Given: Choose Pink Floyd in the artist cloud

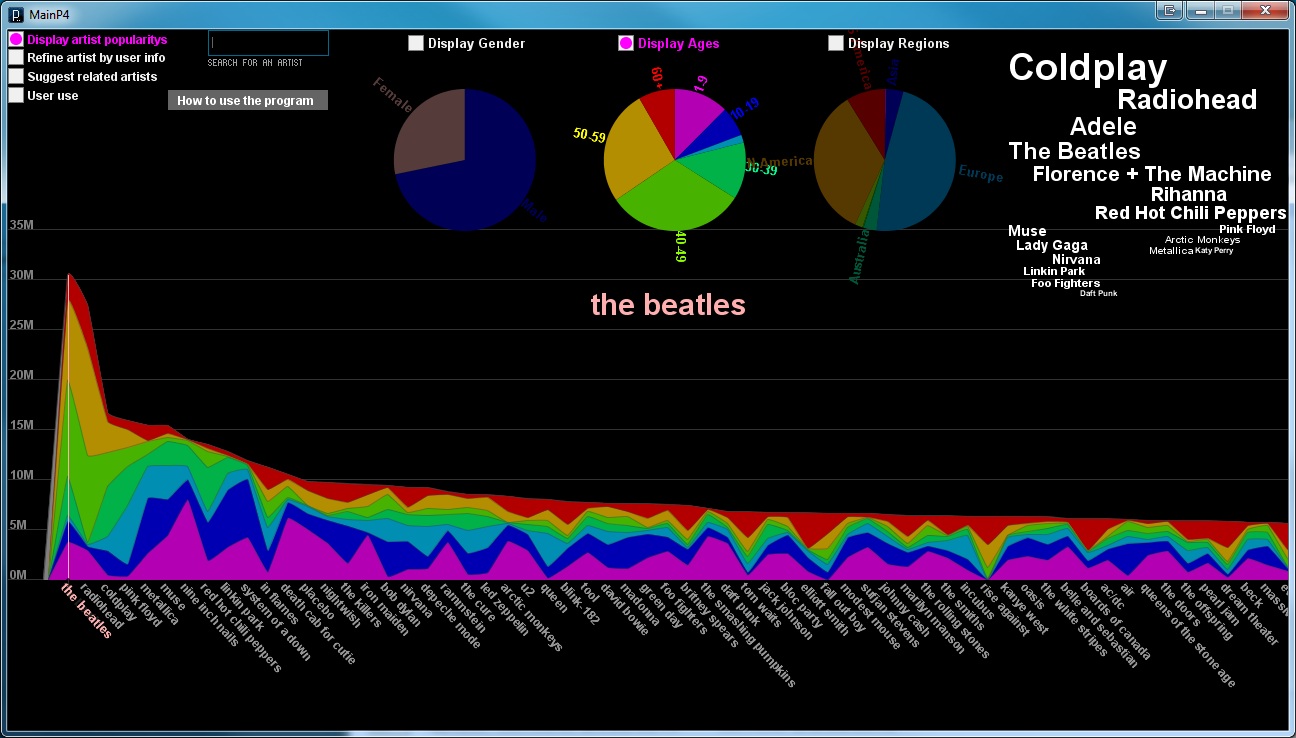Looking at the screenshot, I should point(1247,229).
